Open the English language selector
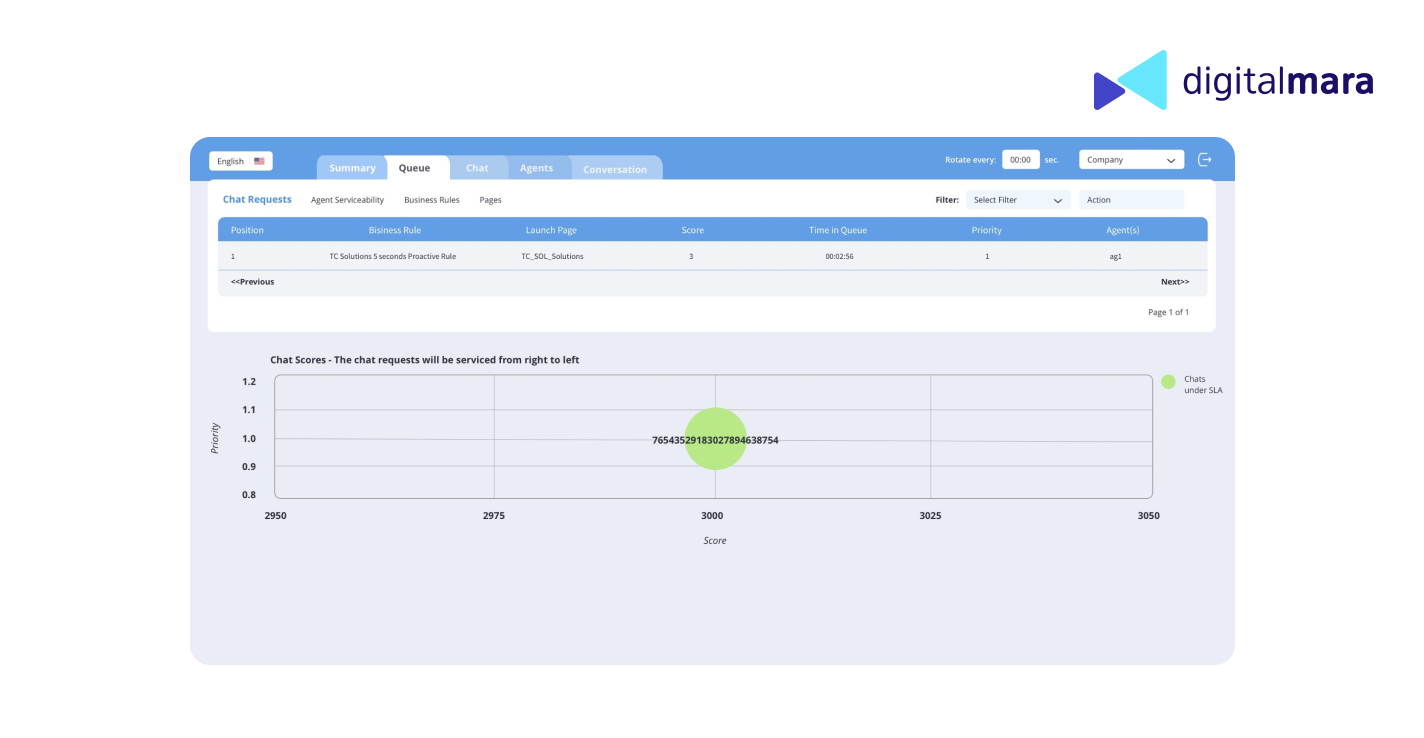1424x738 pixels. pos(240,161)
